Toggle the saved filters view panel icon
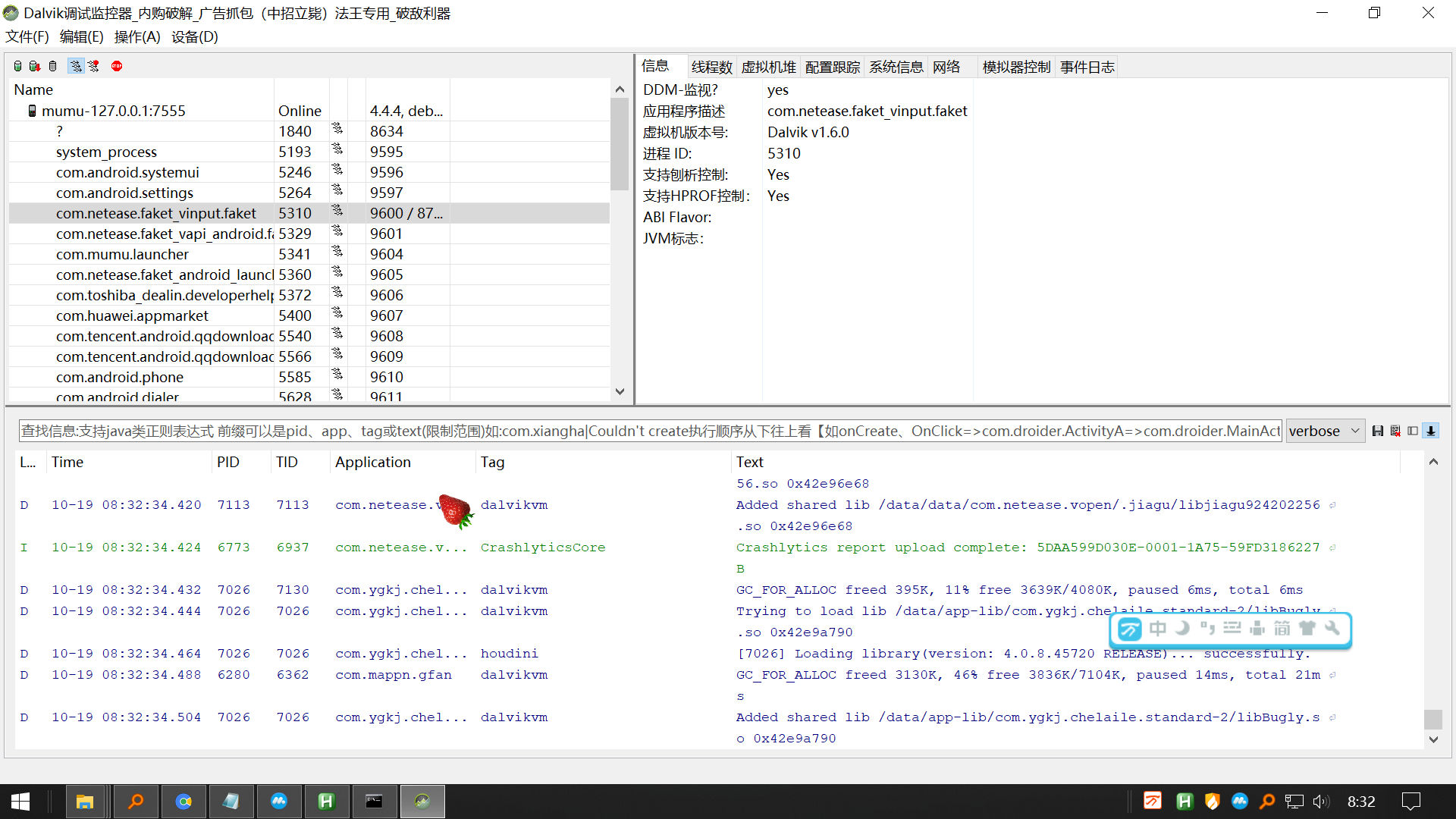This screenshot has height=819, width=1456. click(1413, 431)
